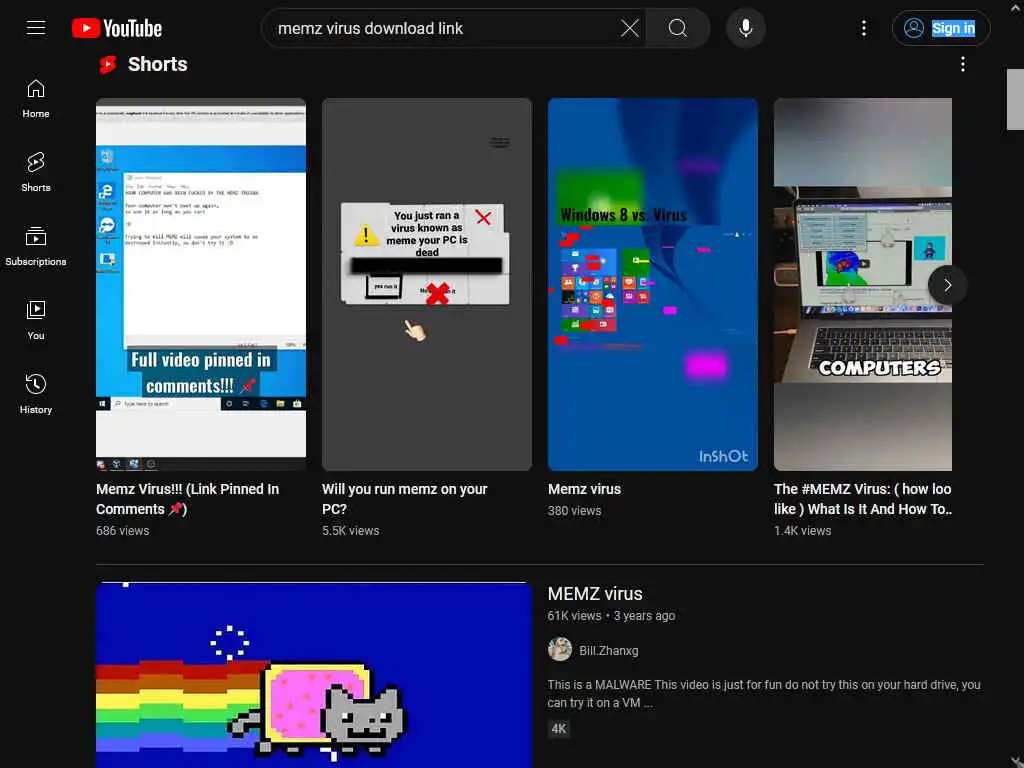Open the 'MEMZ virus' video title
The height and width of the screenshot is (768, 1024).
point(595,594)
